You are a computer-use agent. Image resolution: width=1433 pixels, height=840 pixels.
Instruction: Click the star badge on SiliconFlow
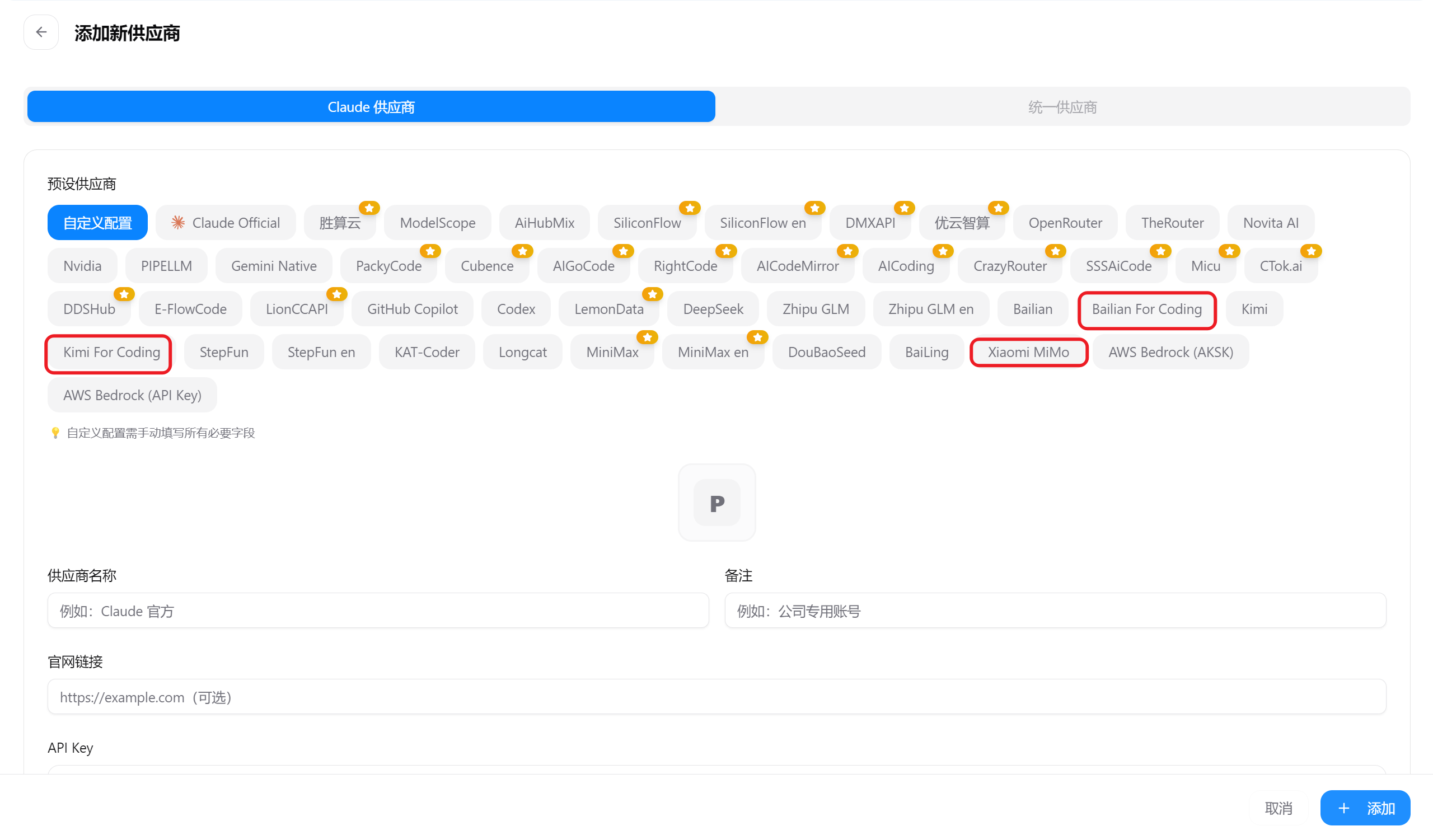(690, 208)
